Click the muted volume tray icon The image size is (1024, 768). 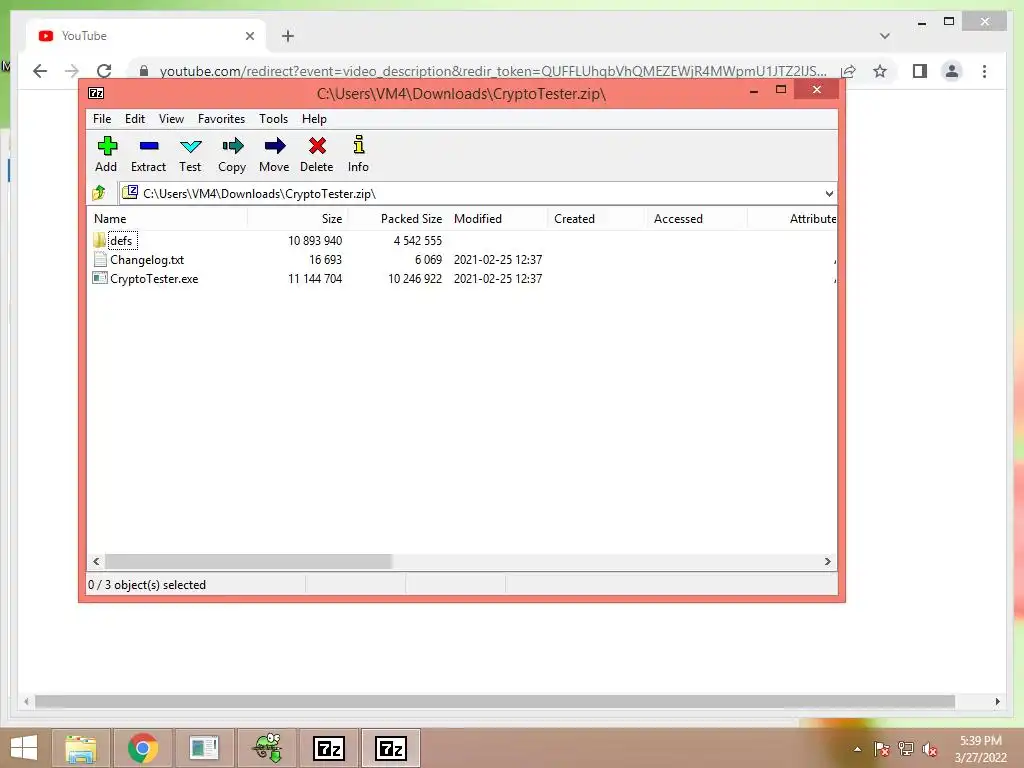click(930, 749)
